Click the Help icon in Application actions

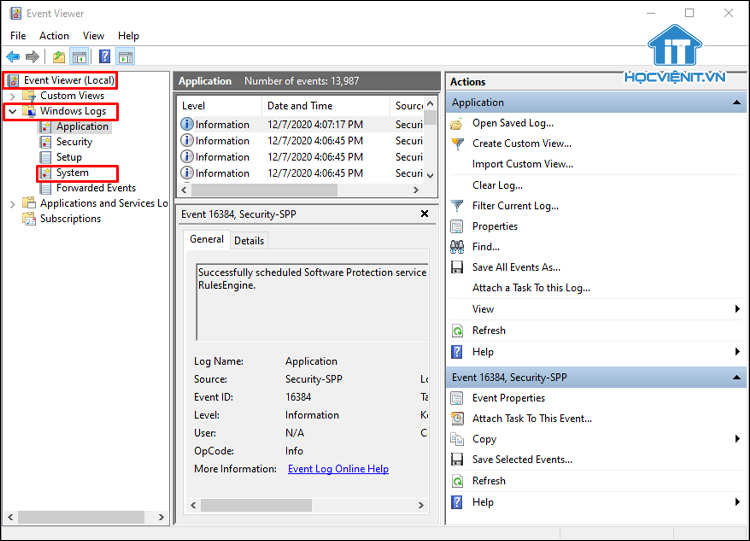(457, 352)
